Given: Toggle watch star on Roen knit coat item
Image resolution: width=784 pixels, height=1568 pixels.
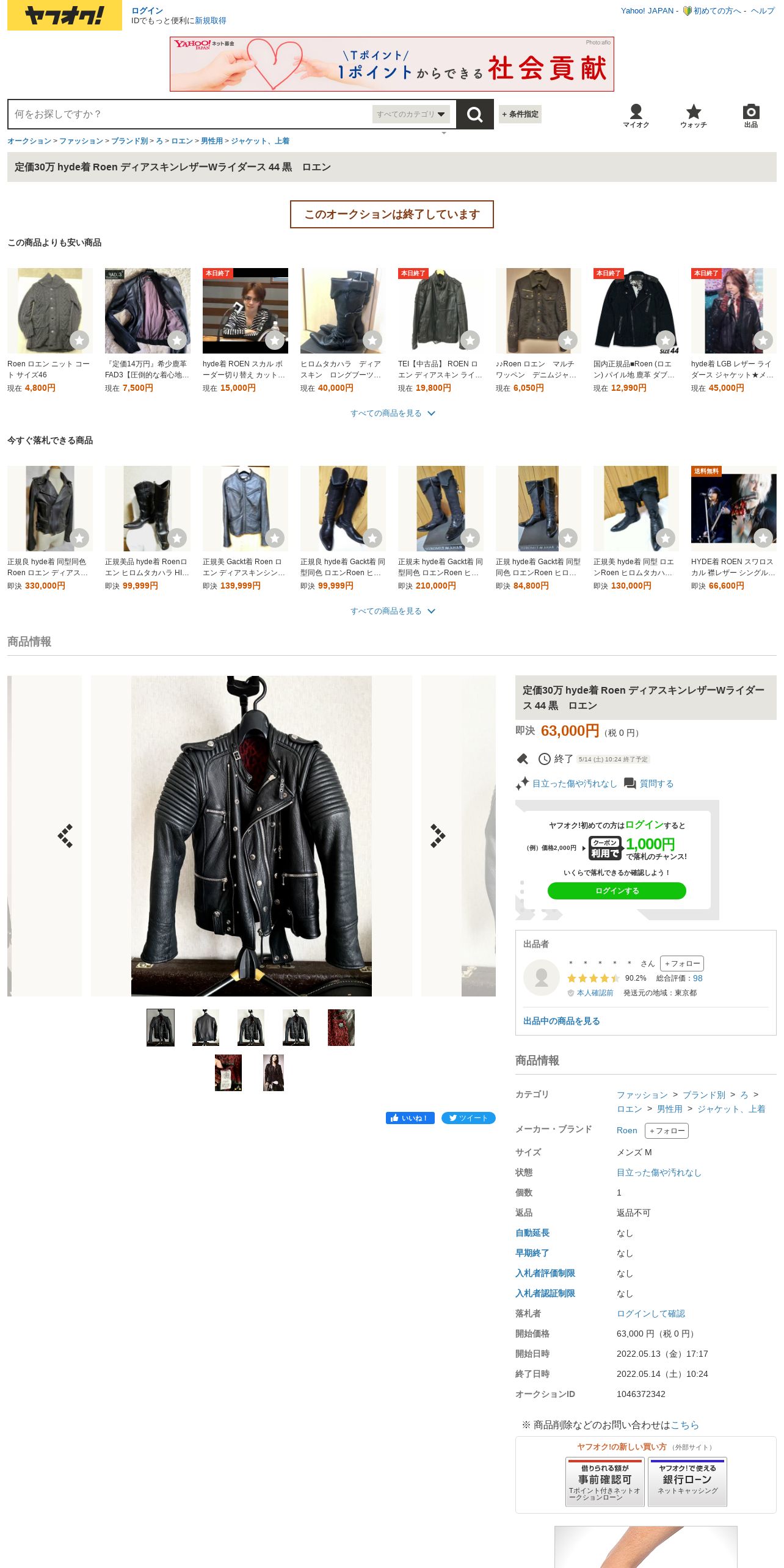Looking at the screenshot, I should click(x=79, y=340).
